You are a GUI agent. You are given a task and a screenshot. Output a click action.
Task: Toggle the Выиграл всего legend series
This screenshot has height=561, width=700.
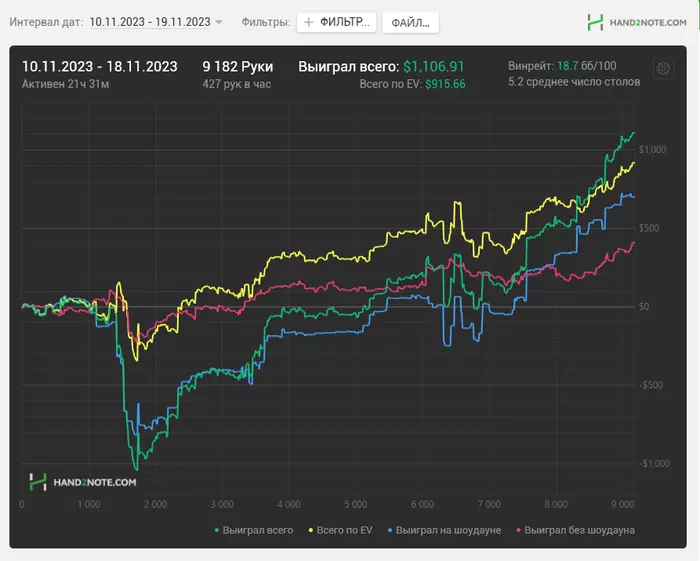pos(254,530)
